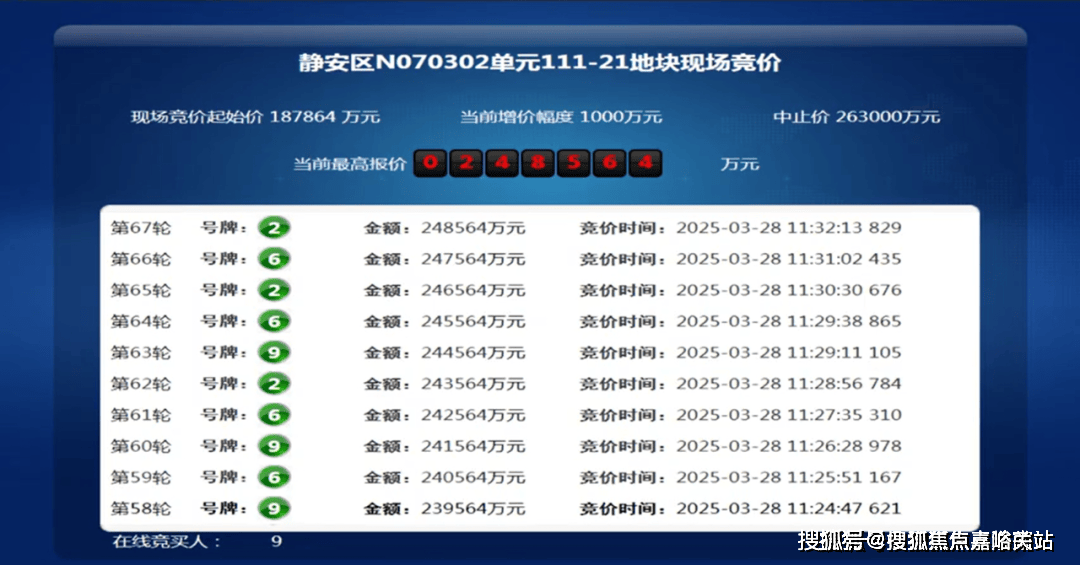Select the green number 9 badge in round 63

(x=273, y=352)
